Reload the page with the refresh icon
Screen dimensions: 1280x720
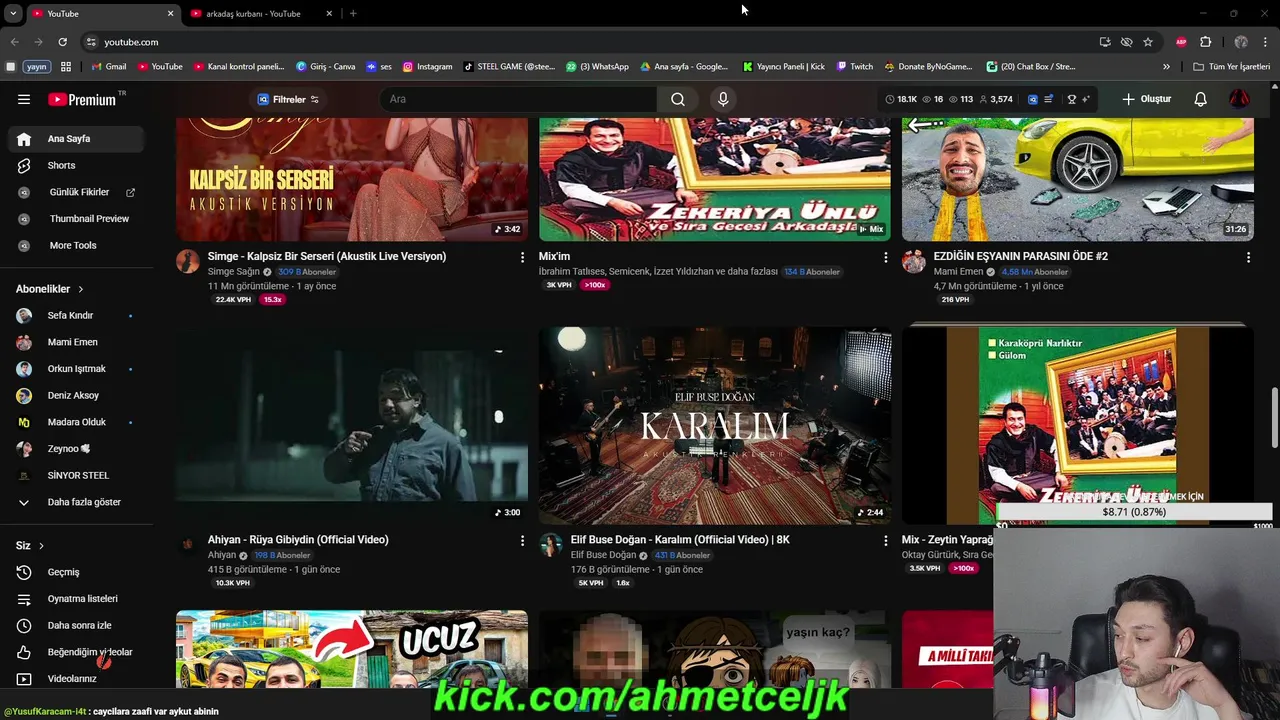[62, 42]
